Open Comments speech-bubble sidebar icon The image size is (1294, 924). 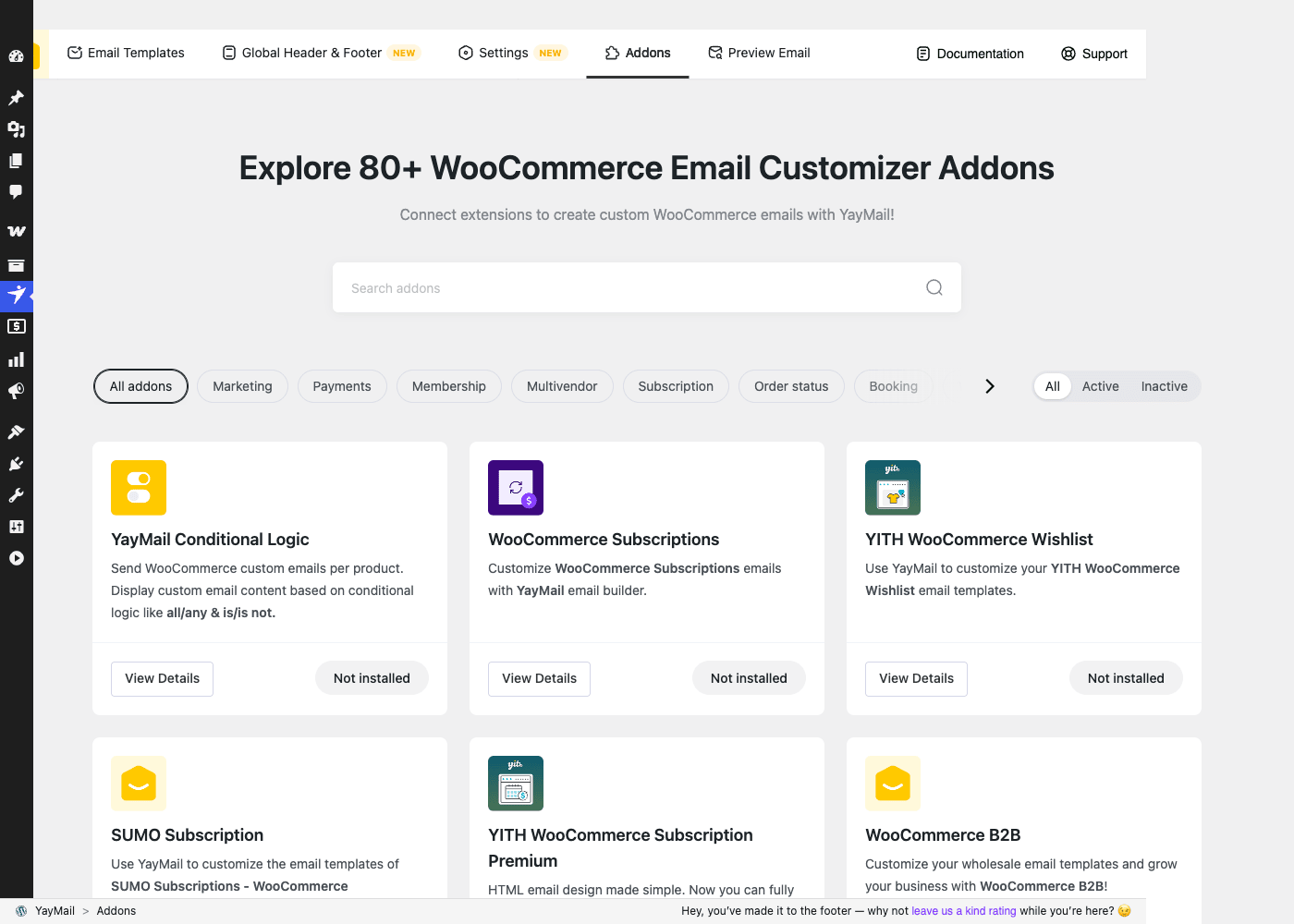click(x=16, y=192)
